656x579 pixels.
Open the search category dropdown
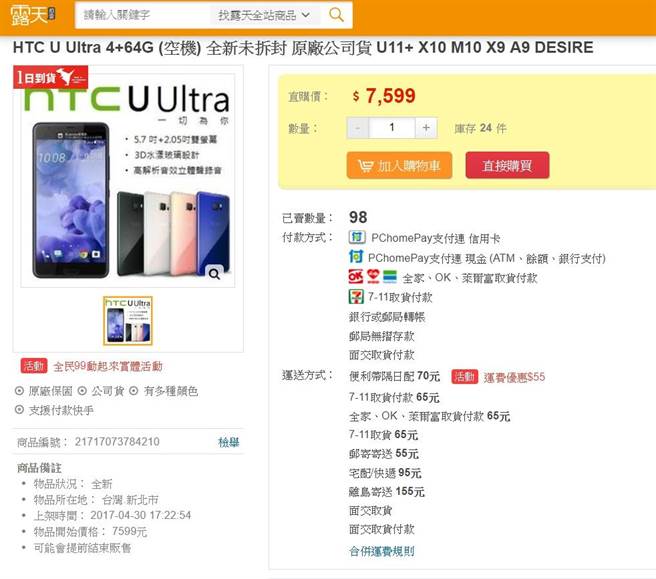tap(264, 15)
